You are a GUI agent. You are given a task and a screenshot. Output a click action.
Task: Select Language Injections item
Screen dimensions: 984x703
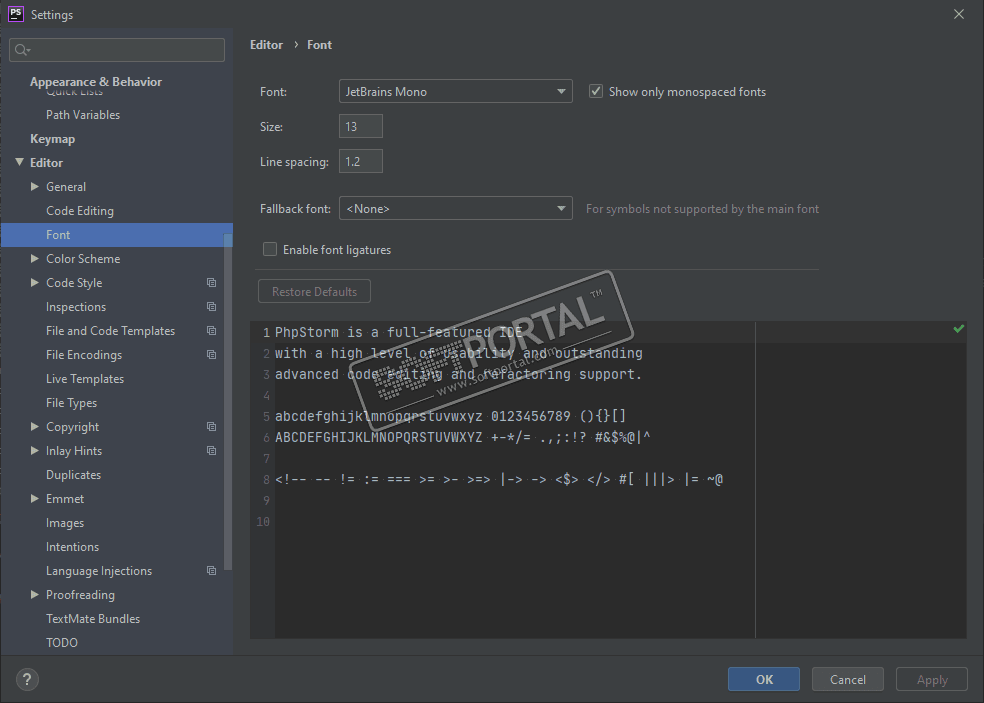coord(99,571)
